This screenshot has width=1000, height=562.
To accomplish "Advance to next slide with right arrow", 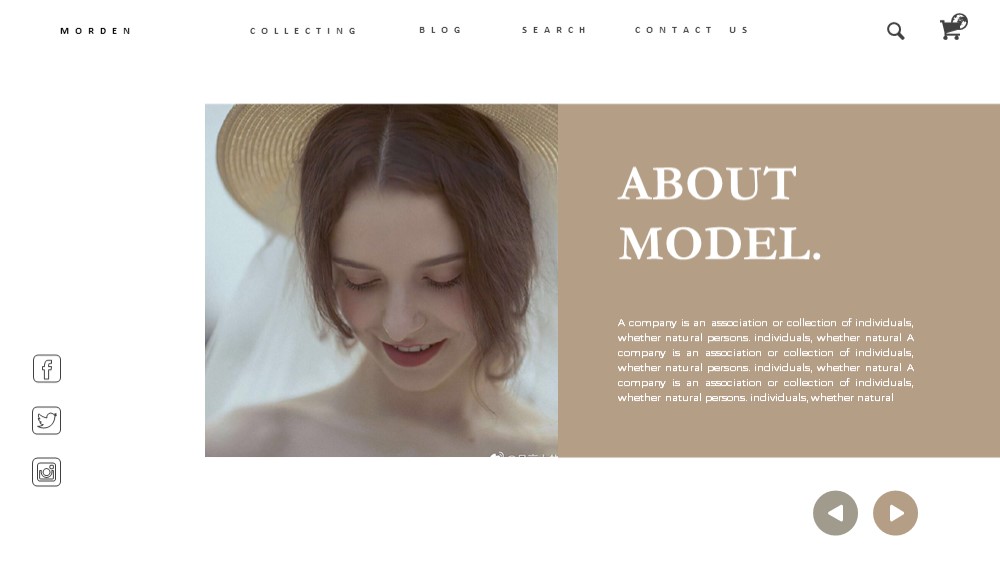I will (x=895, y=513).
